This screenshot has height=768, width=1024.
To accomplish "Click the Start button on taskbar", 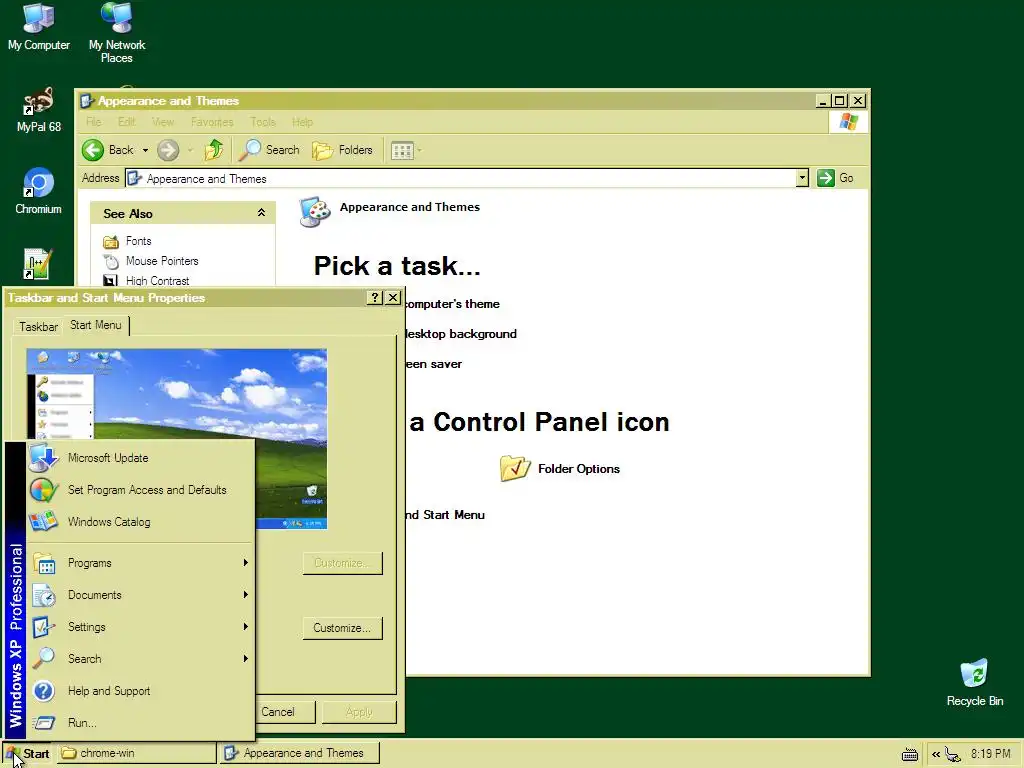I will 27,754.
